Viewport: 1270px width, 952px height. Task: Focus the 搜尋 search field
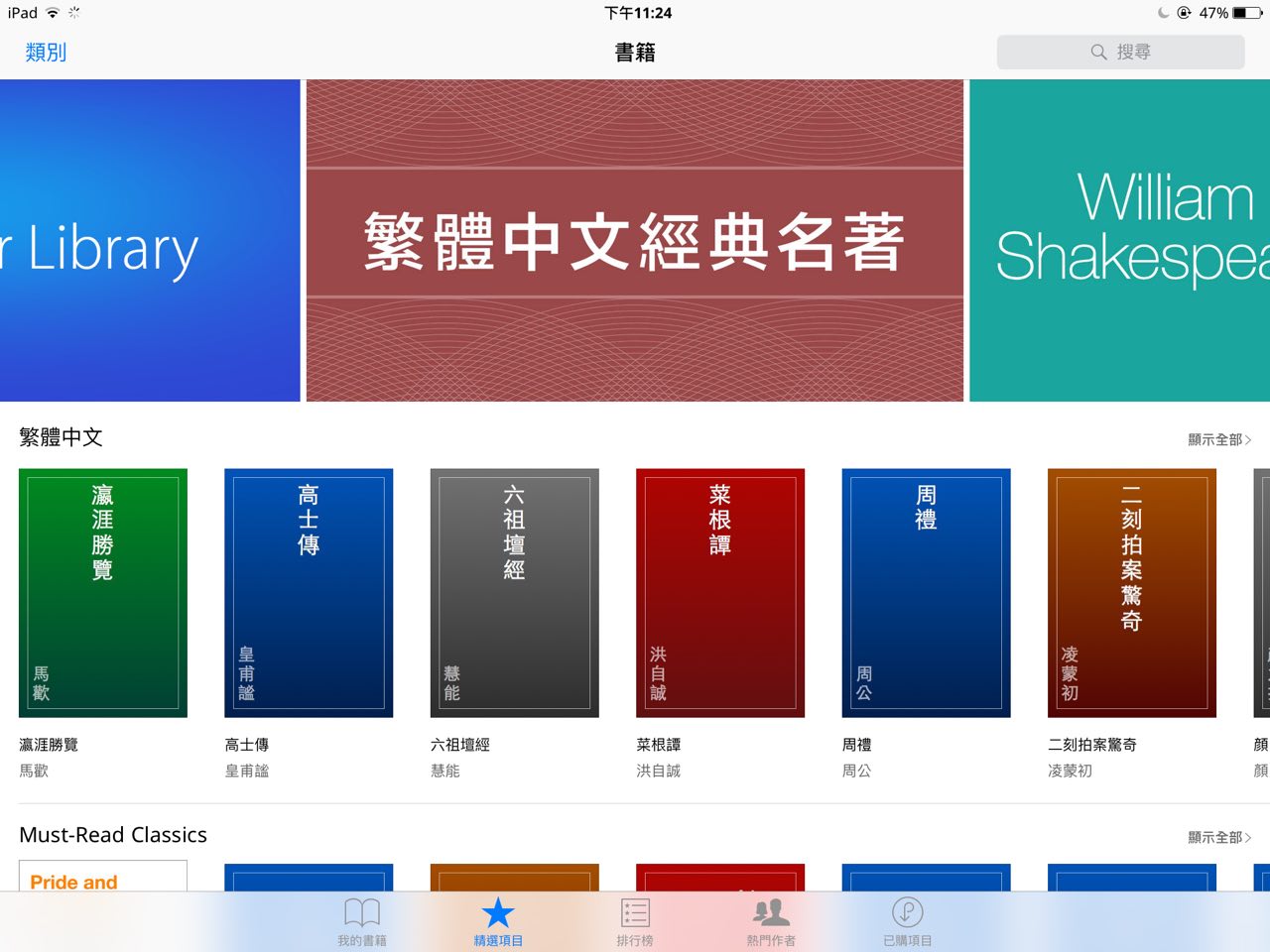pos(1120,53)
